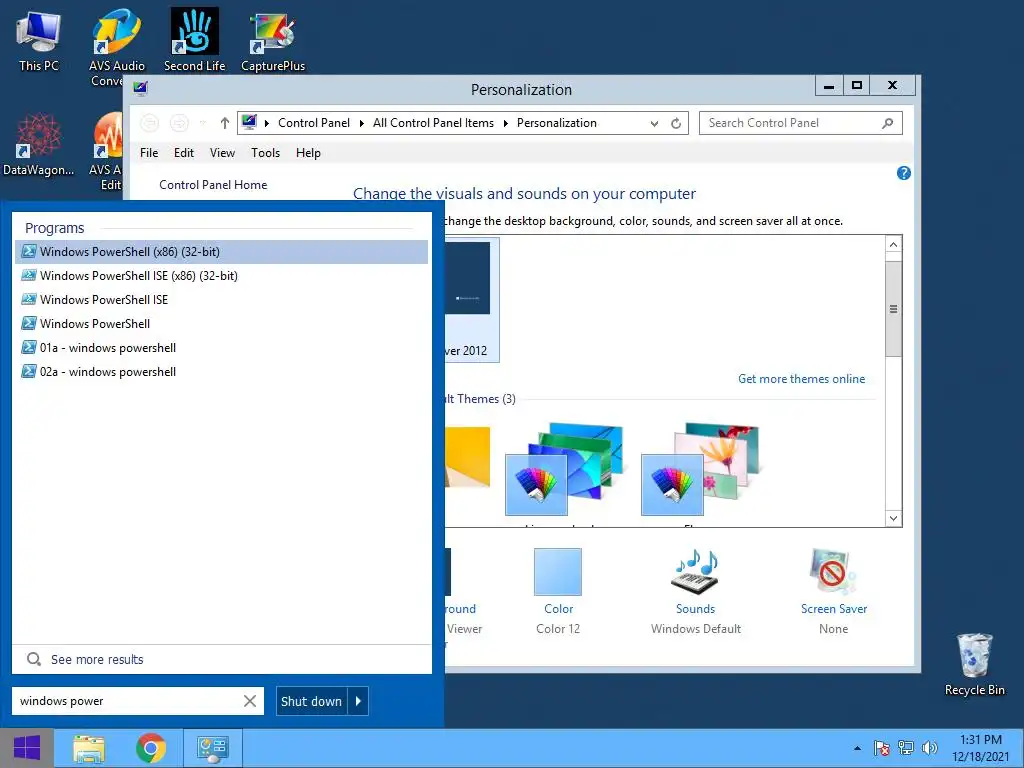Launch Google Chrome from the taskbar
The width and height of the screenshot is (1024, 768).
point(151,748)
